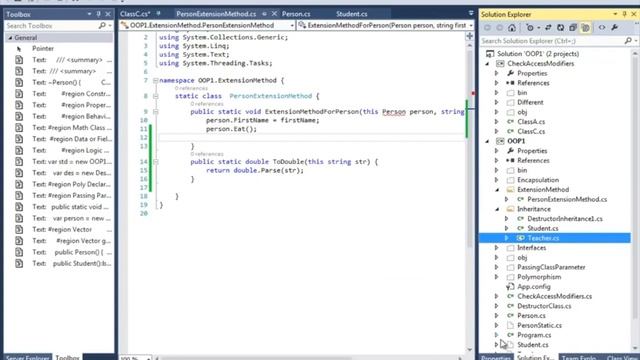Select ClassA.cs in CheckAccessModifiers project
640x360 pixels.
(x=531, y=122)
